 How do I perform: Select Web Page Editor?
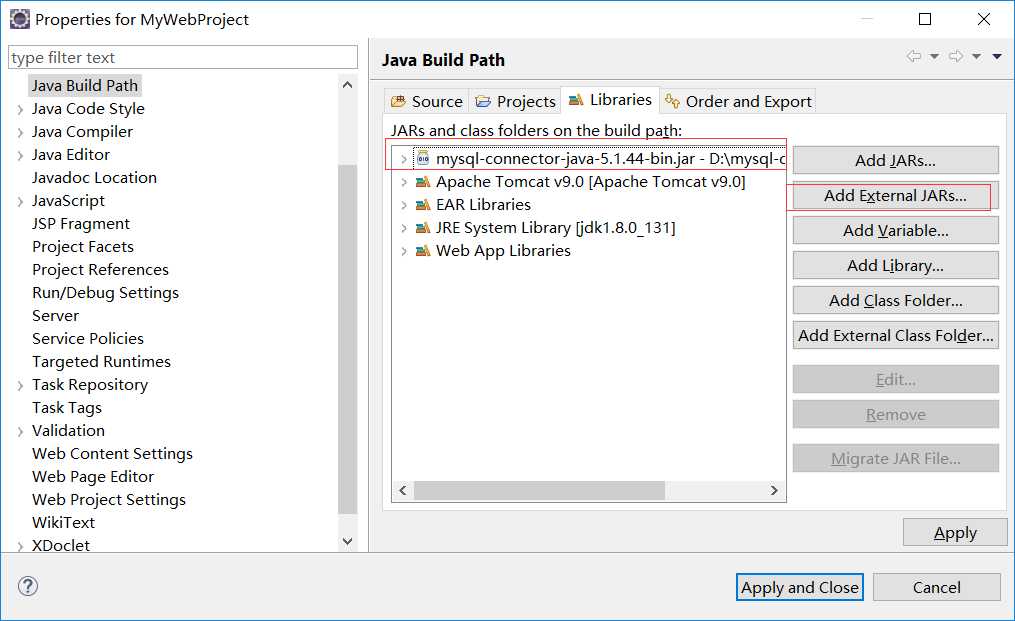tap(93, 477)
